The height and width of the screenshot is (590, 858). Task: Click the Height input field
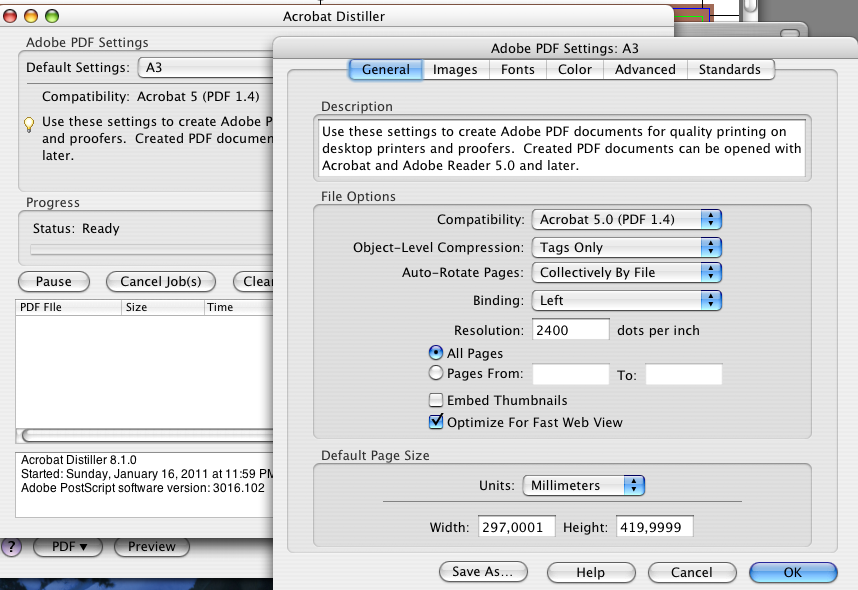coord(654,527)
